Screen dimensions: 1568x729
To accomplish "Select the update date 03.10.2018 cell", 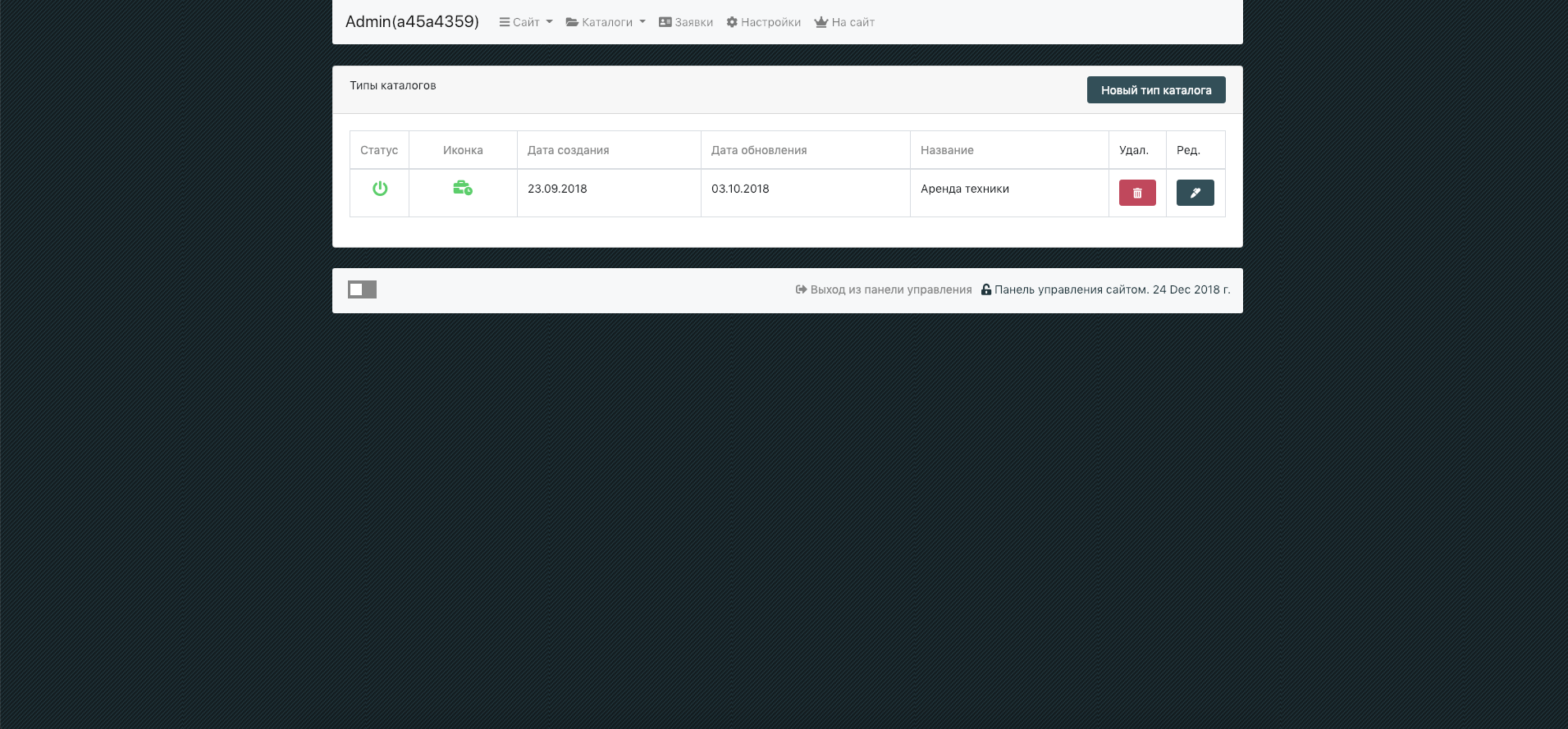I will pyautogui.click(x=806, y=193).
